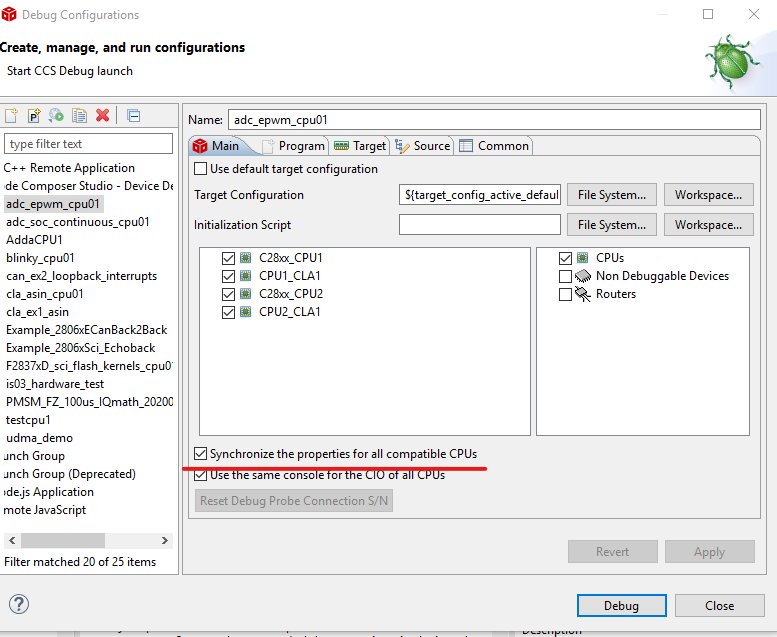Click the Close button
Viewport: 777px width, 637px height.
pyautogui.click(x=720, y=606)
